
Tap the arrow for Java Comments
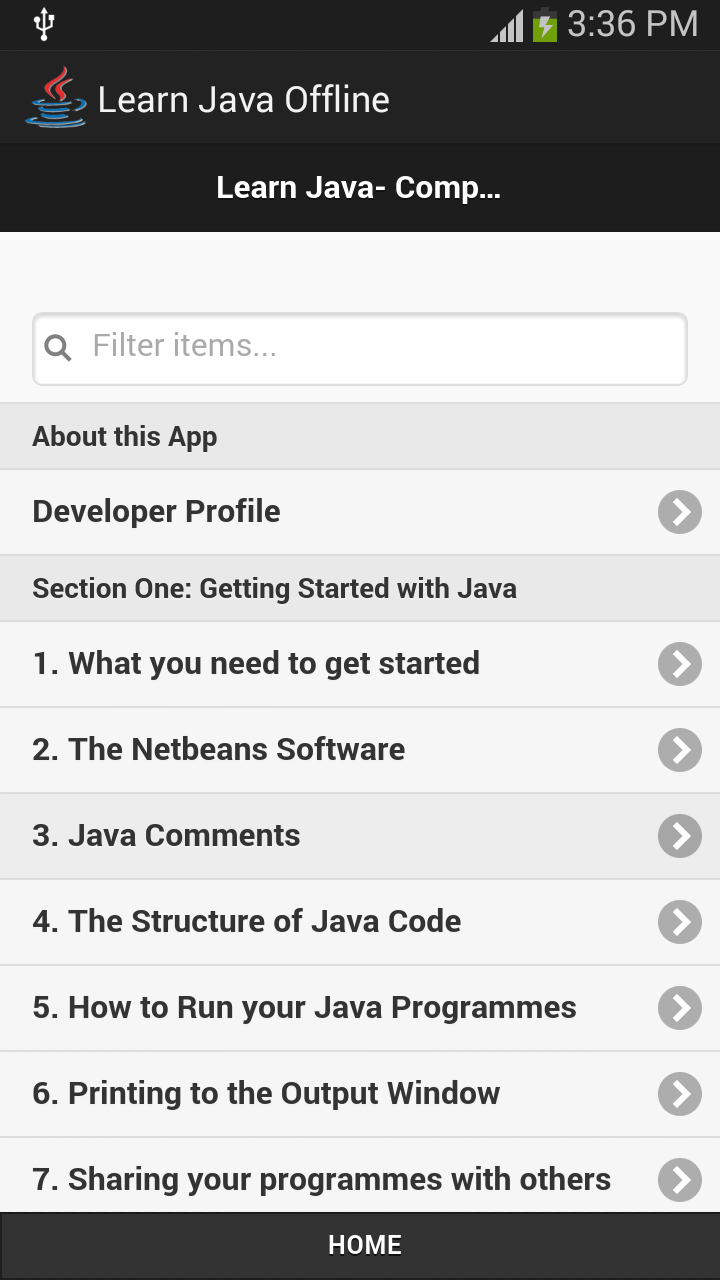[680, 836]
